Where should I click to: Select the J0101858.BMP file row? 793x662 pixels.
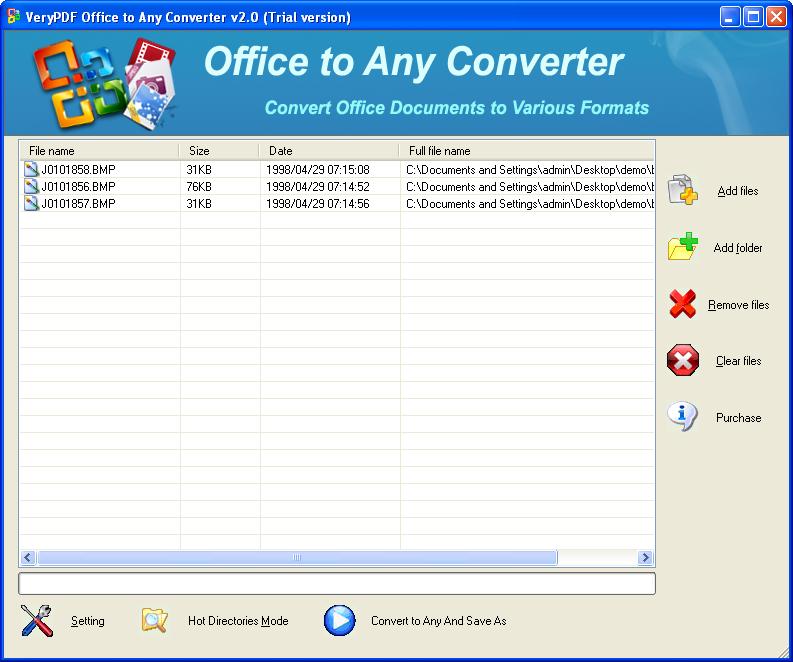(x=337, y=169)
